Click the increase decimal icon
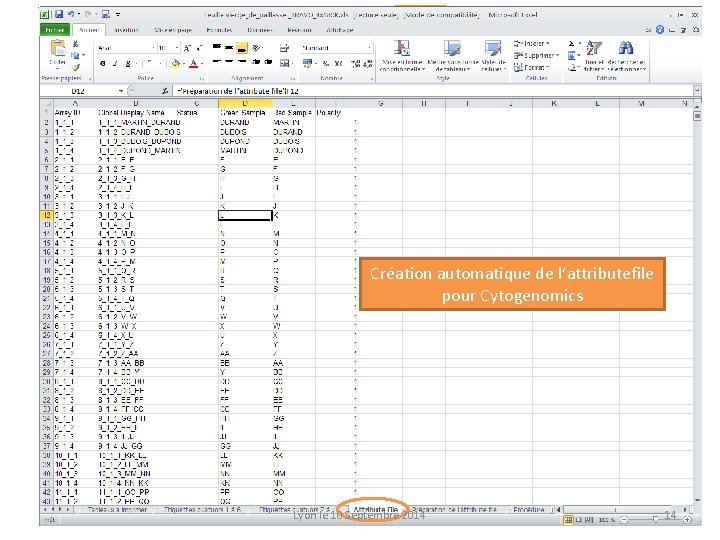 355,63
